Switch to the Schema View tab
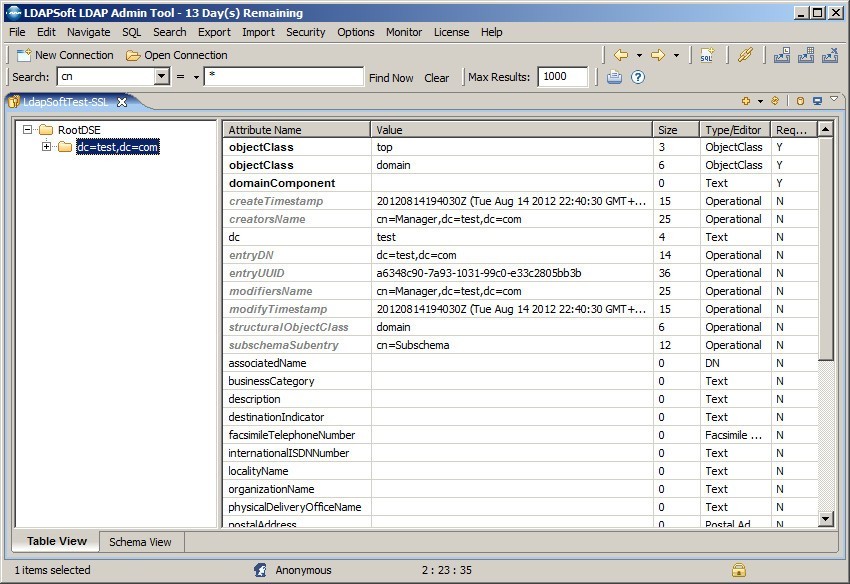Screen dimensions: 850x584 pos(140,541)
